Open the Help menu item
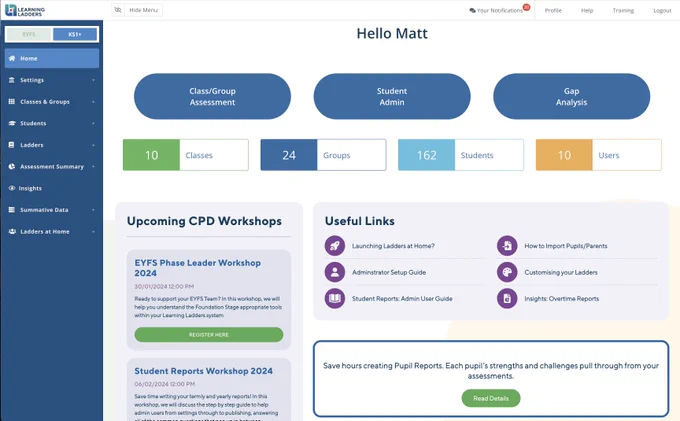This screenshot has height=421, width=680. (x=587, y=10)
